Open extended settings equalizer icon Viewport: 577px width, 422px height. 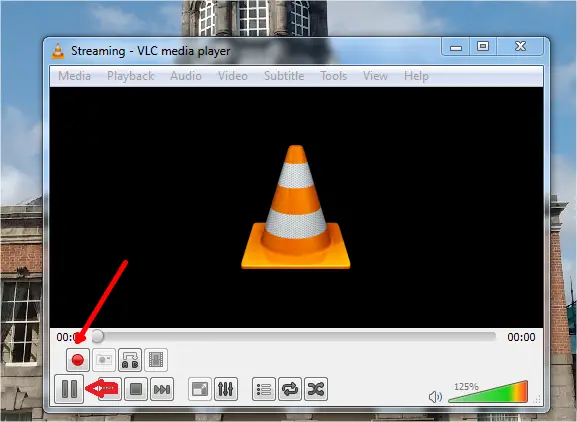click(226, 389)
